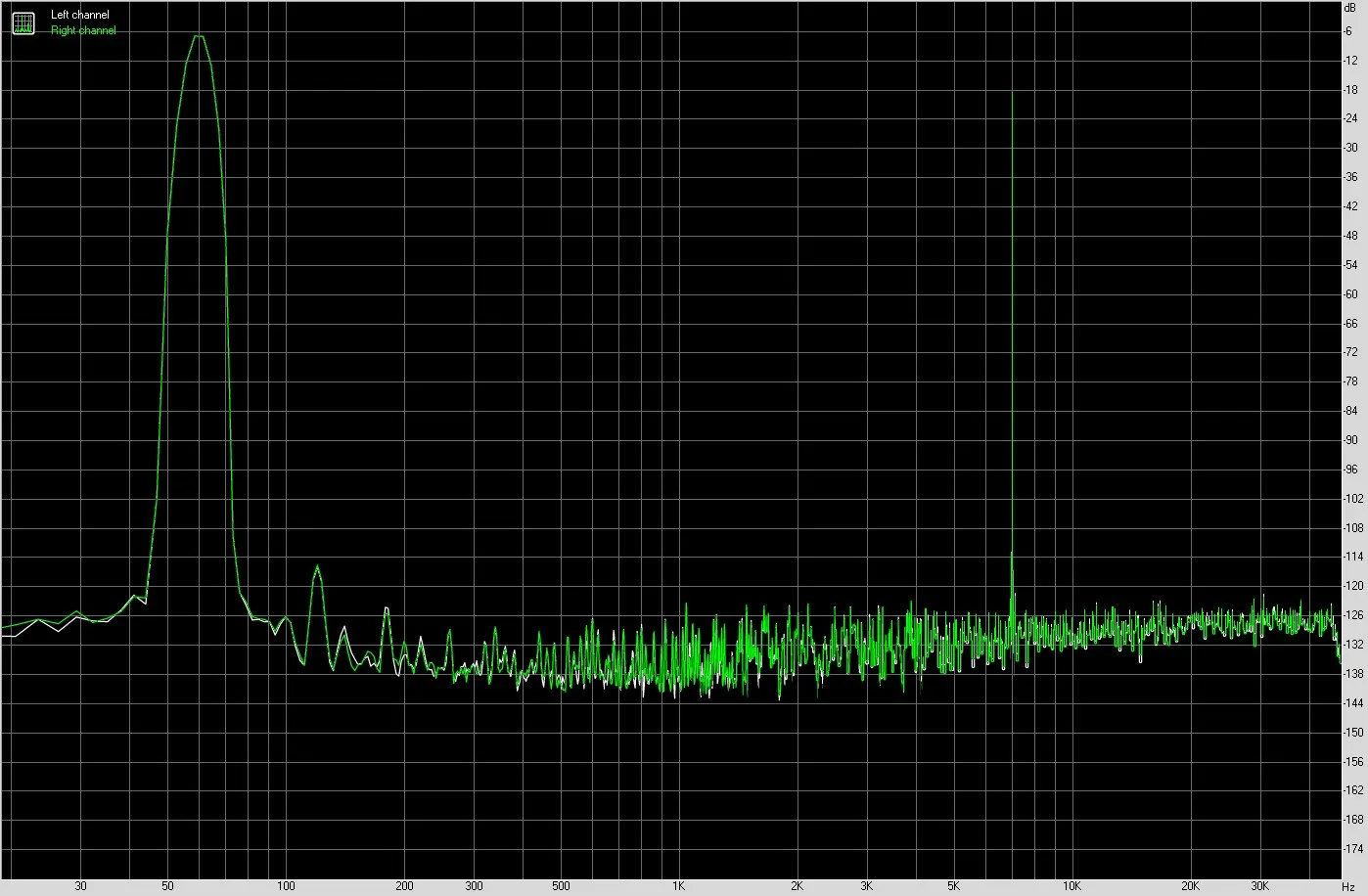Click the 20K frequency axis label
The image size is (1368, 896).
click(x=1190, y=886)
